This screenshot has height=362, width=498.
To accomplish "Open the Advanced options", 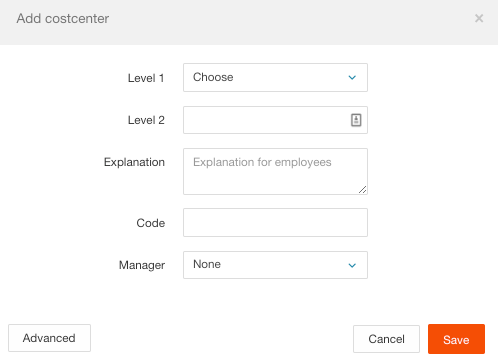I will (49, 338).
